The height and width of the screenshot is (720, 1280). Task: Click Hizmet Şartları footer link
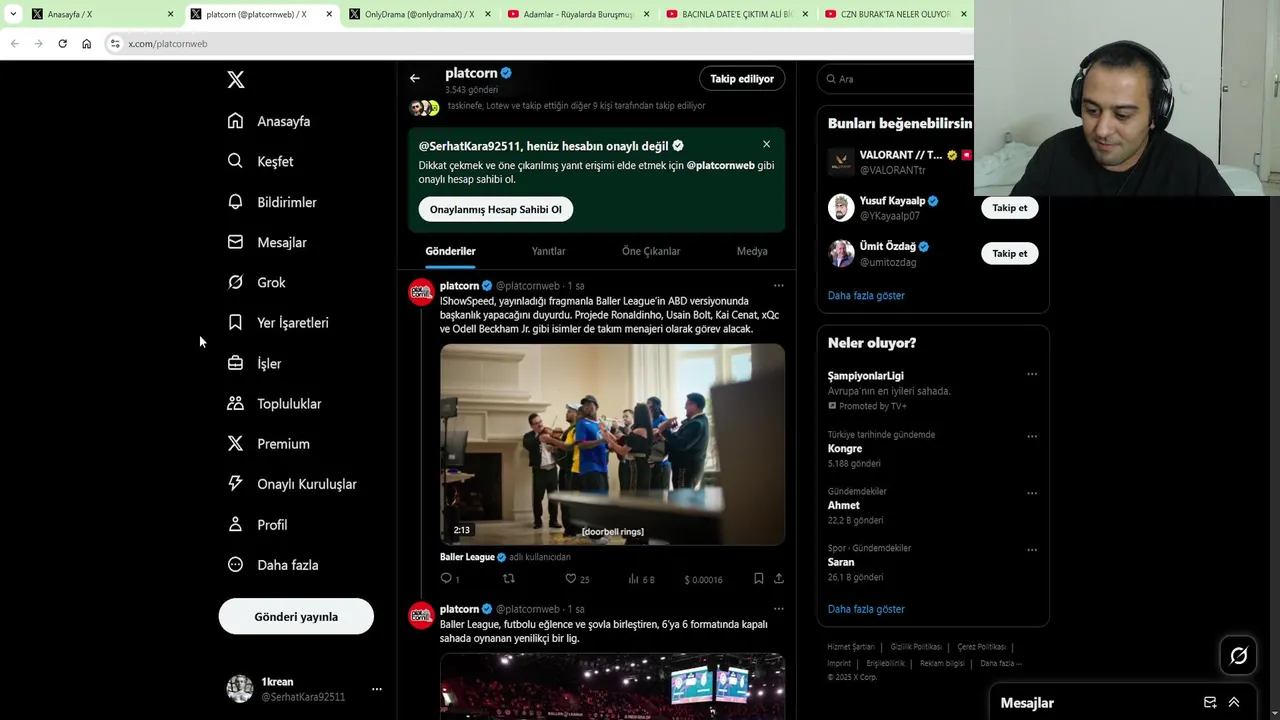[850, 647]
